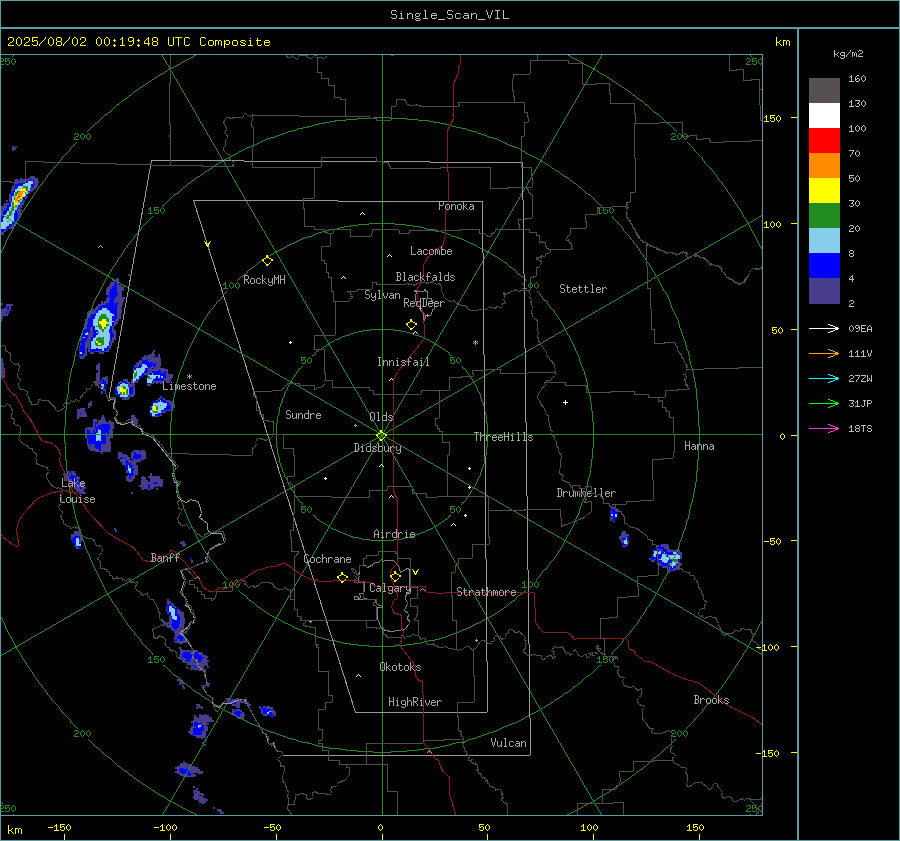Click the RedDeer city label
900x841 pixels.
424,303
